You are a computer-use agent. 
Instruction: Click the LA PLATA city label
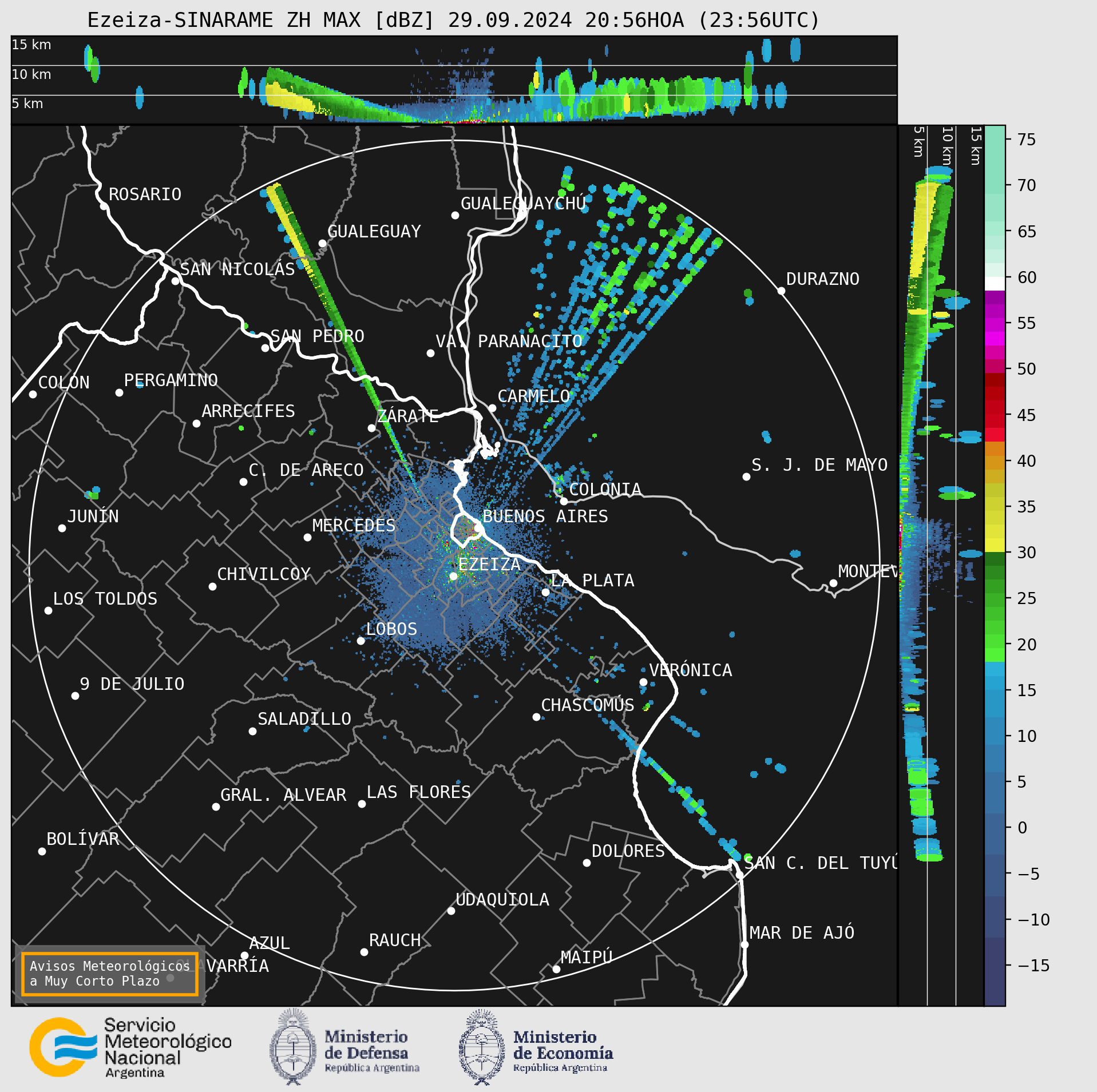(x=592, y=580)
